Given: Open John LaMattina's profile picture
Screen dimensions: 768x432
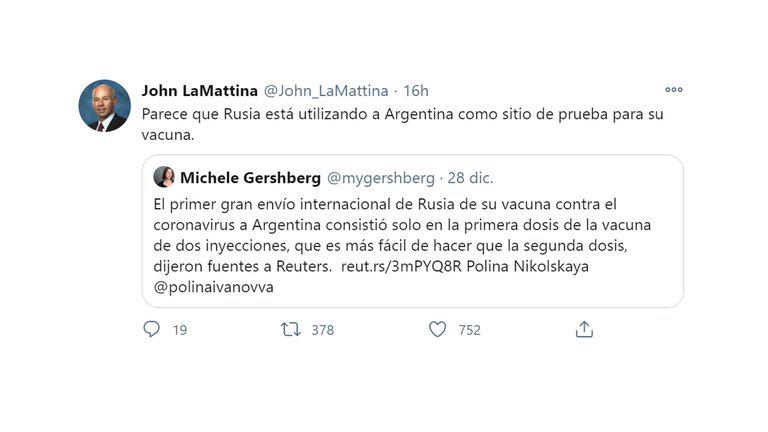Looking at the screenshot, I should pos(105,106).
